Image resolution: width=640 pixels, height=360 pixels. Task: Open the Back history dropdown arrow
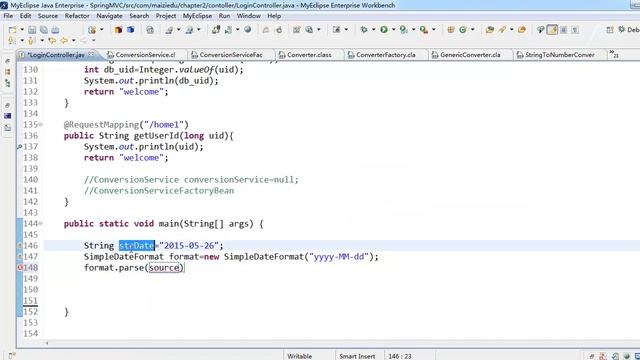(x=73, y=40)
